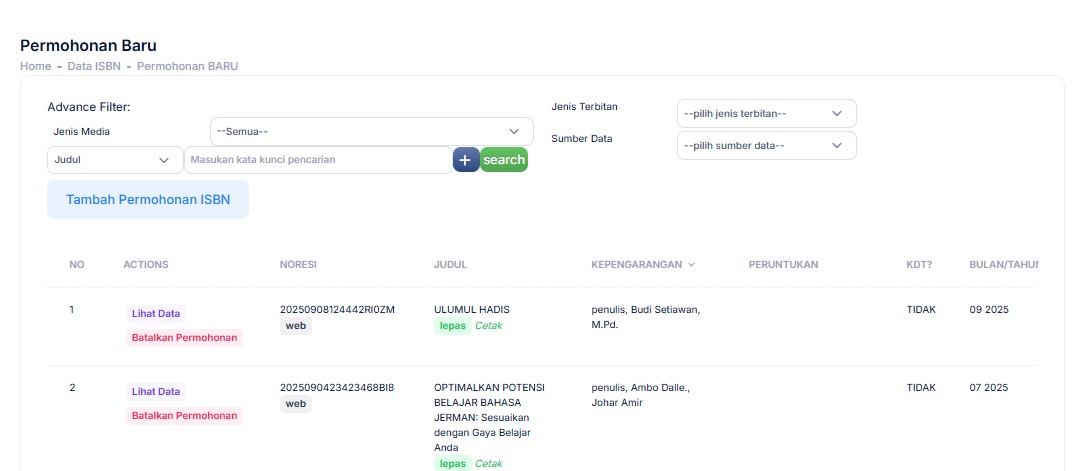Click the JUDUL column header
The height and width of the screenshot is (471, 1078).
(x=450, y=265)
